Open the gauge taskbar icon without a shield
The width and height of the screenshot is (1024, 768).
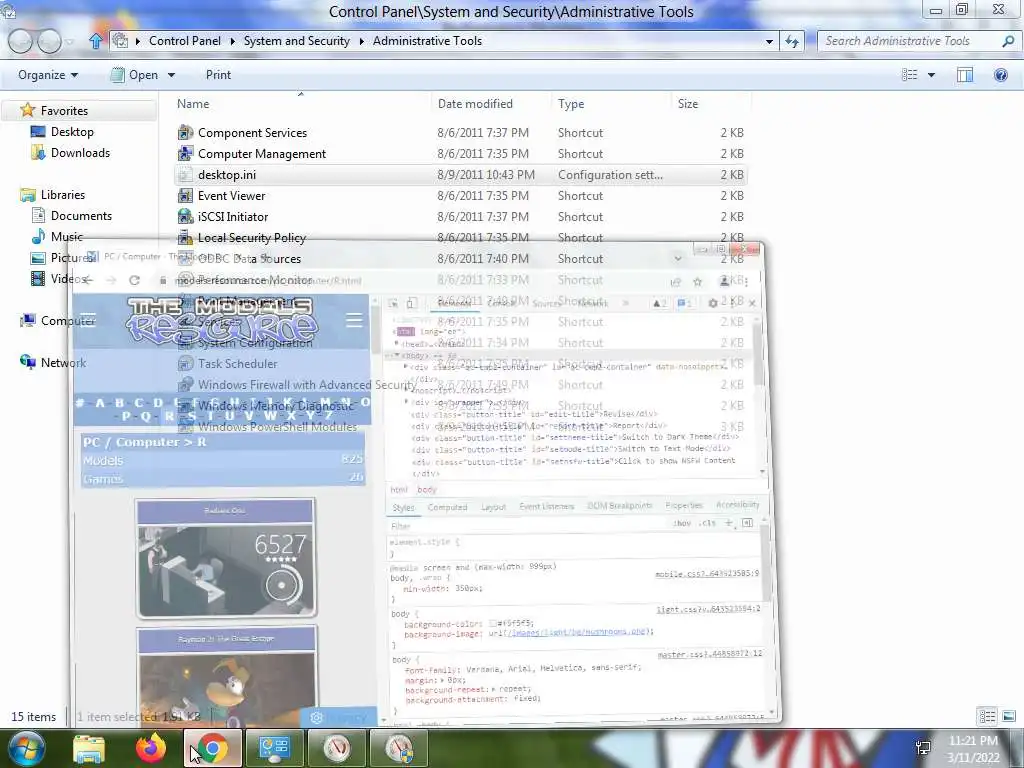tap(337, 748)
